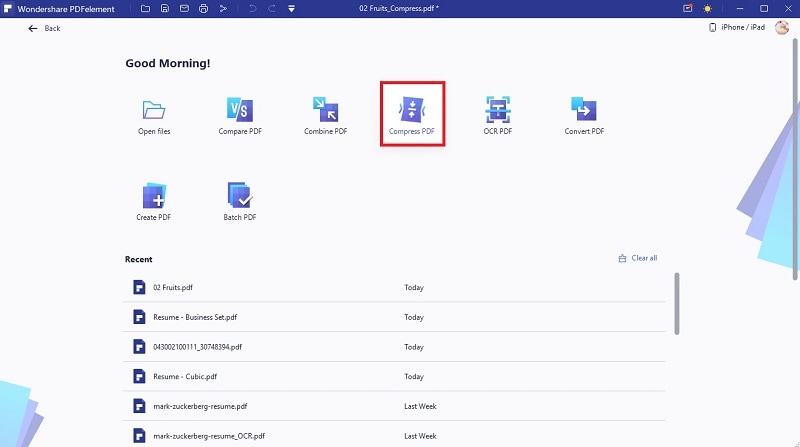Open recent file 02 Fruits.pdf

point(394,287)
